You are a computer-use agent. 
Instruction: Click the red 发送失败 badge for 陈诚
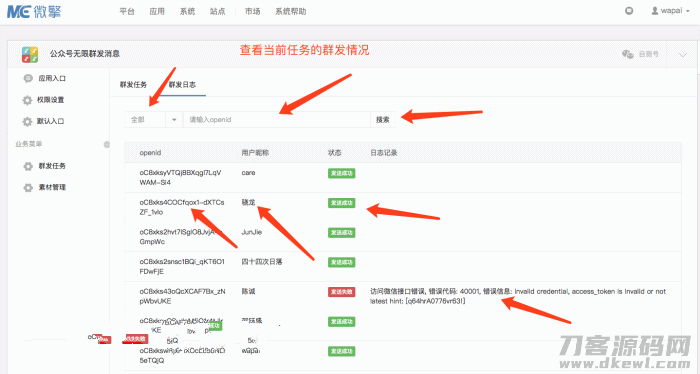(x=342, y=292)
